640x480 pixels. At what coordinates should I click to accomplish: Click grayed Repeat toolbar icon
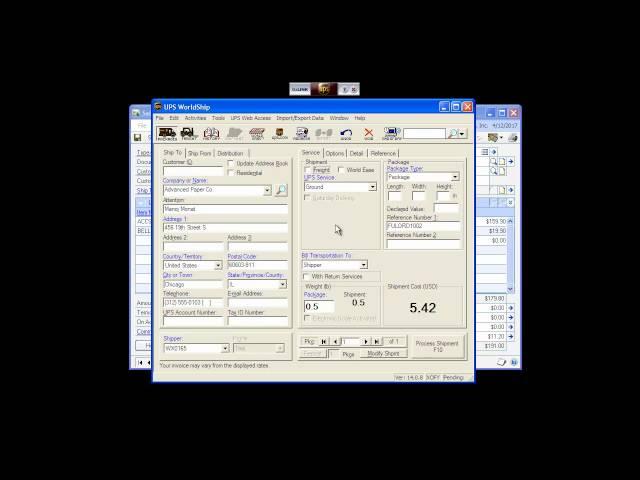[324, 133]
